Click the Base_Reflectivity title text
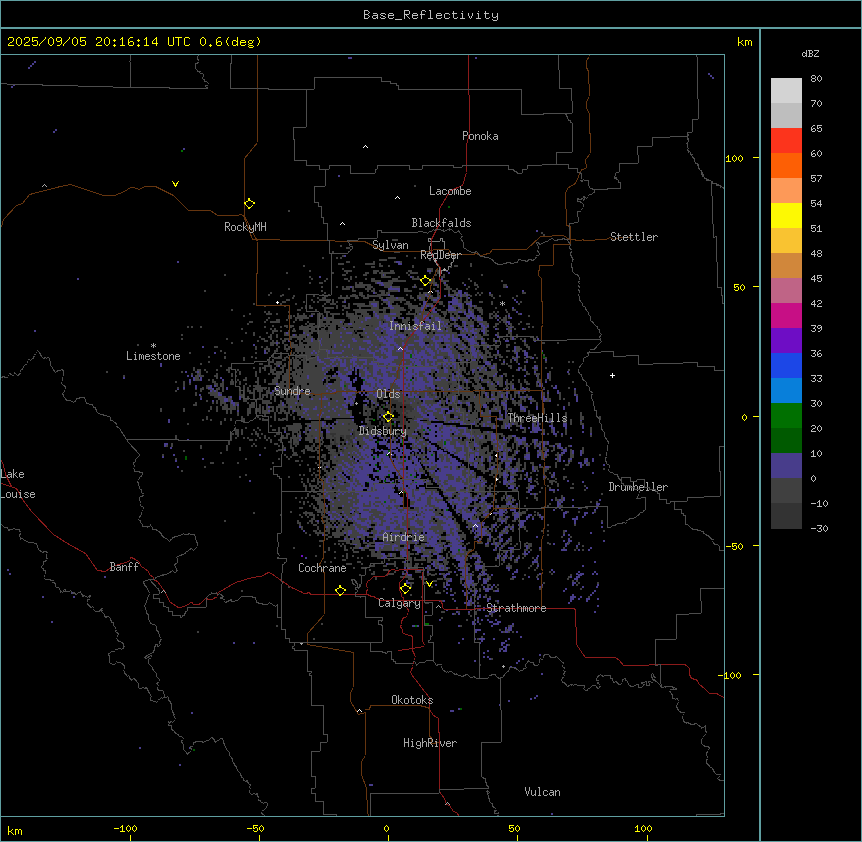 (431, 15)
